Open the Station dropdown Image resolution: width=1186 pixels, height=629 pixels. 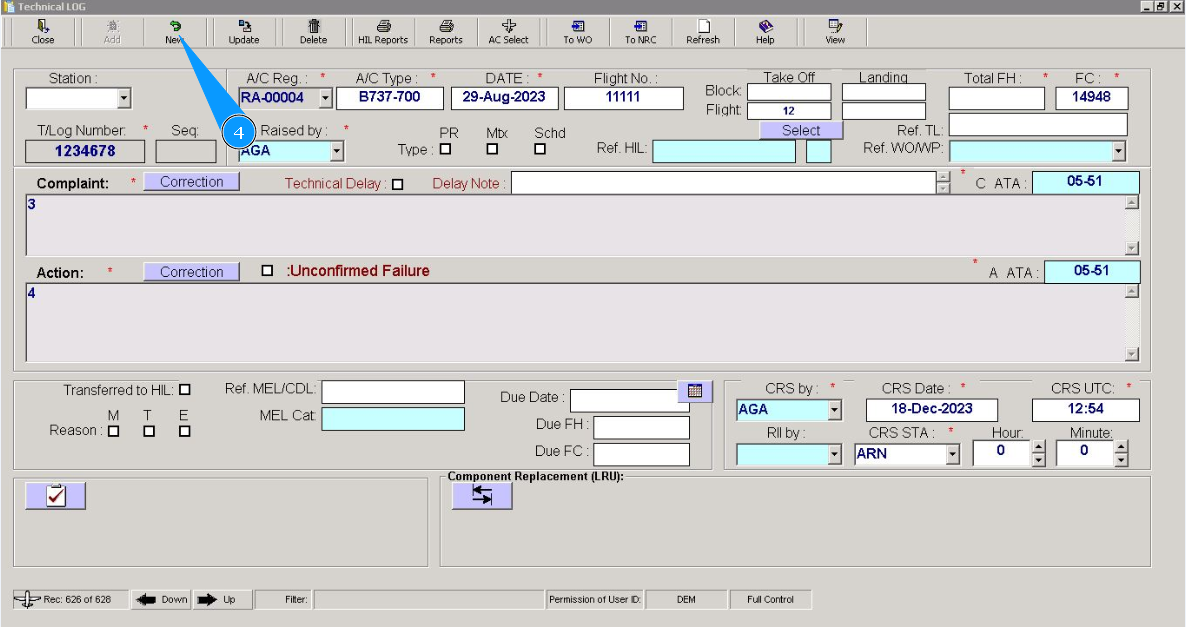pyautogui.click(x=124, y=98)
